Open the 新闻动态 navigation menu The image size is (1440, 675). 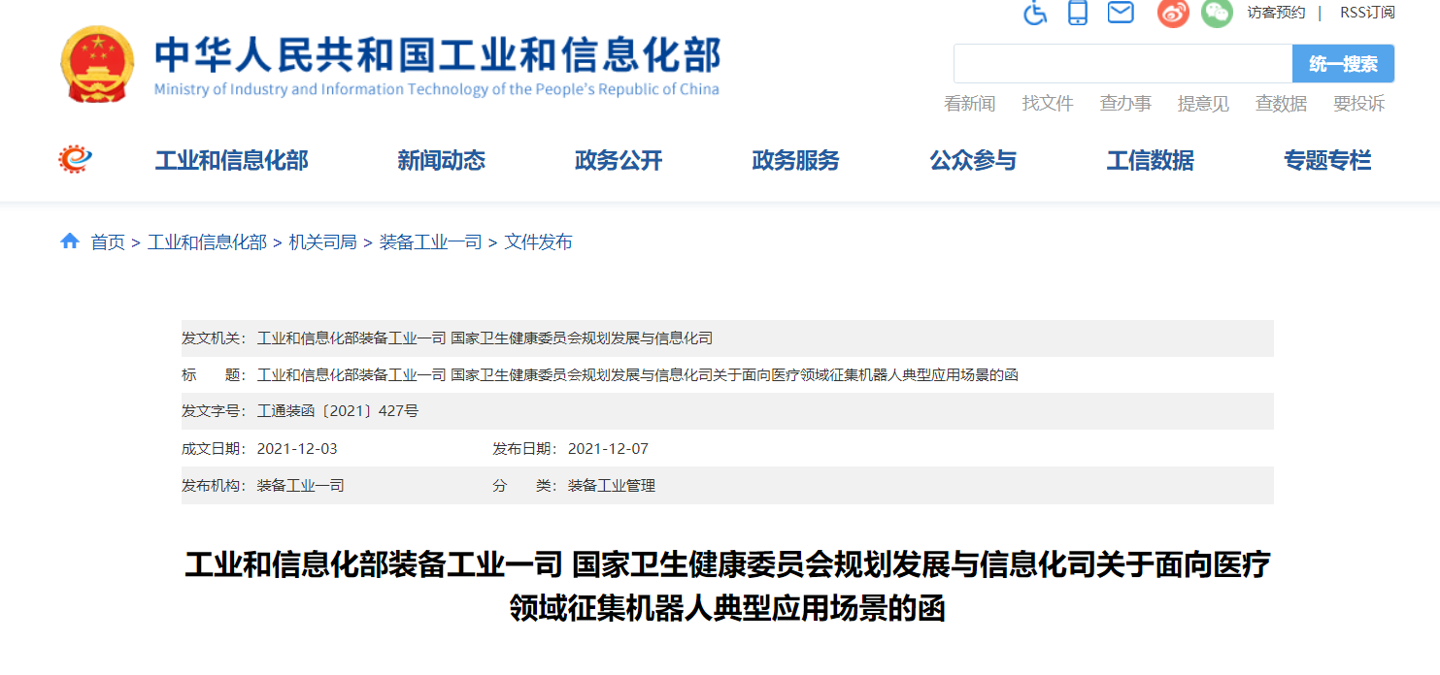441,160
